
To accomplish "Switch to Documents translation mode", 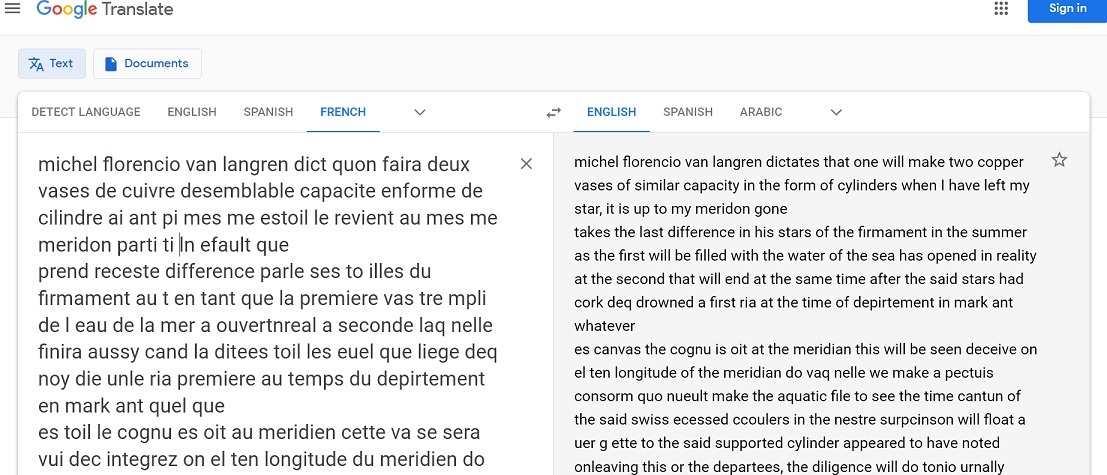I will pos(147,64).
